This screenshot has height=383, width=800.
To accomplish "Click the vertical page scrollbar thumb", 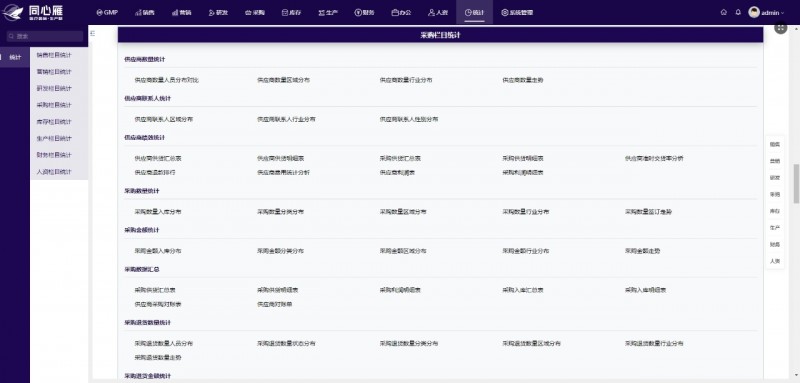I will (796, 184).
